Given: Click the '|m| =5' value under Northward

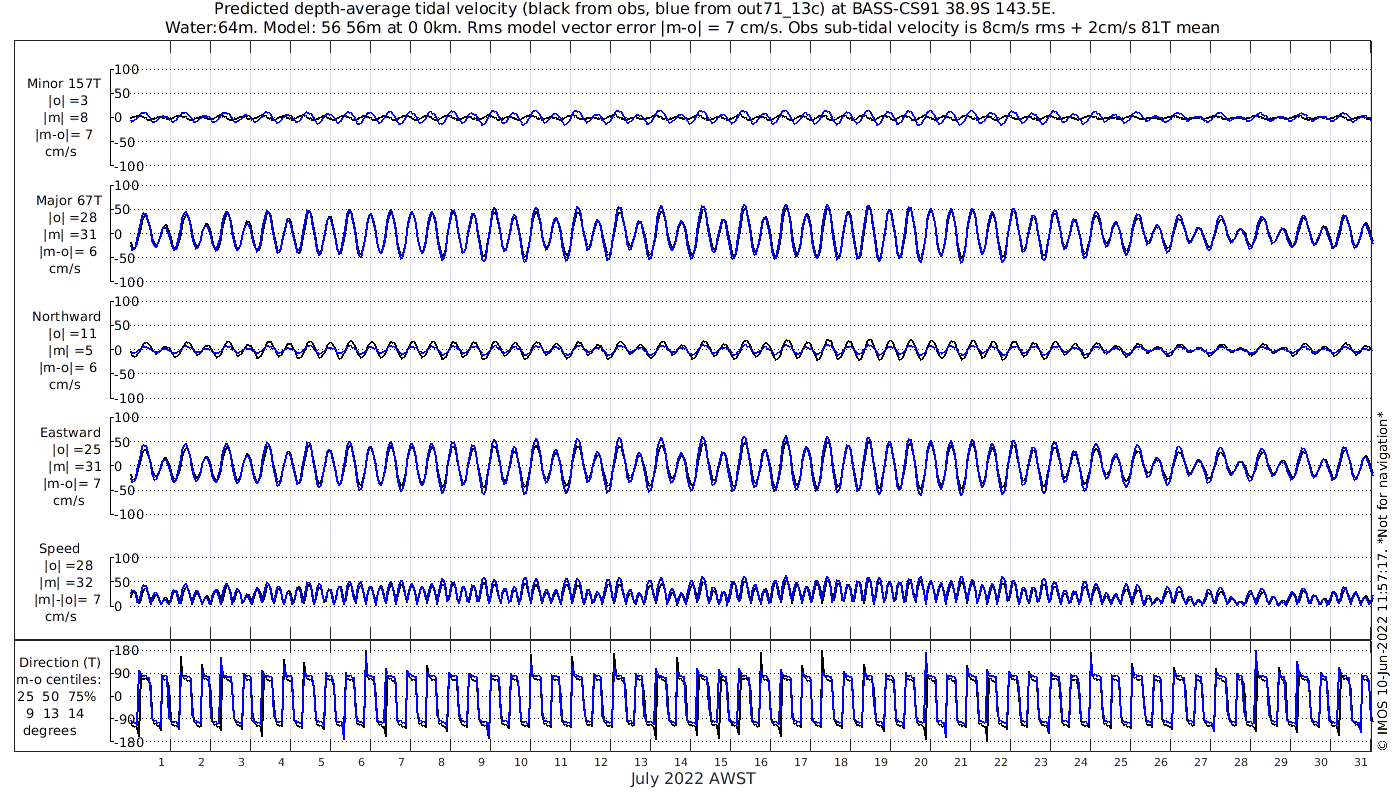Looking at the screenshot, I should coord(69,351).
